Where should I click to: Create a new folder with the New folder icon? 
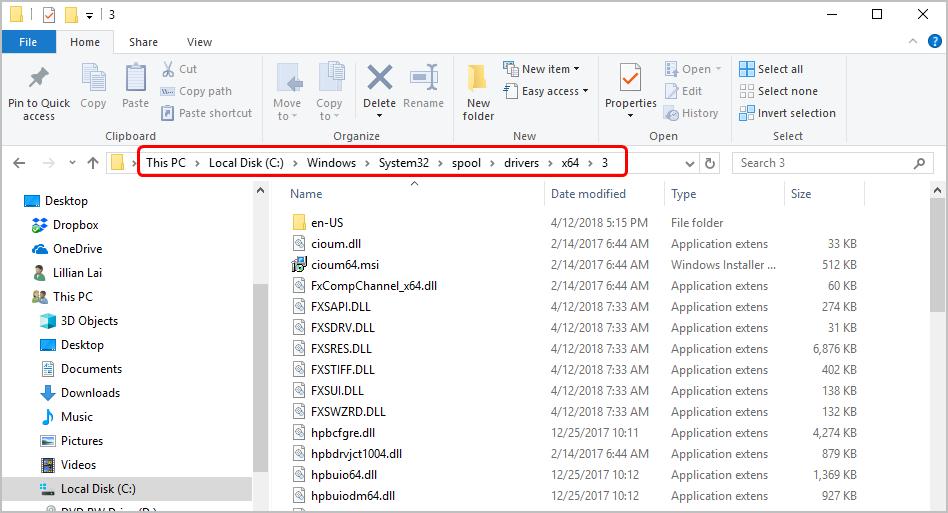tap(478, 80)
